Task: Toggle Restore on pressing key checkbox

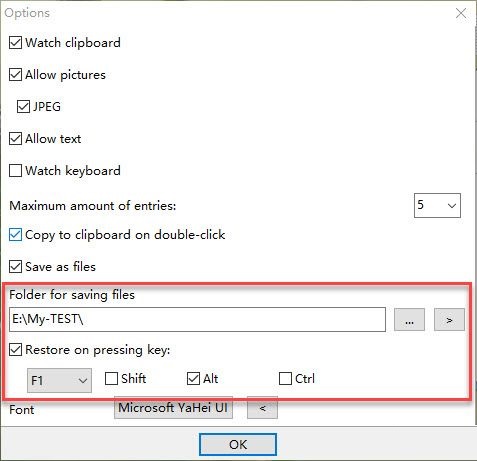Action: point(15,350)
